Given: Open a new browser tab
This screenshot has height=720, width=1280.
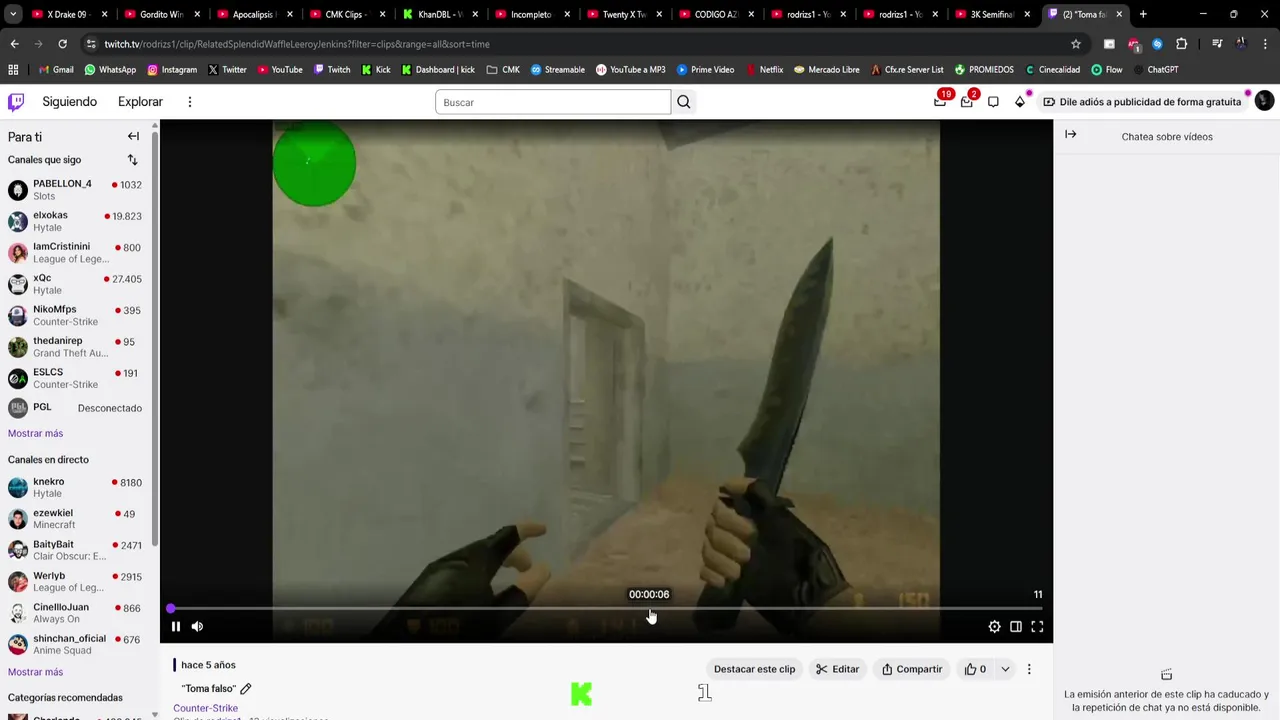Looking at the screenshot, I should click(1143, 14).
